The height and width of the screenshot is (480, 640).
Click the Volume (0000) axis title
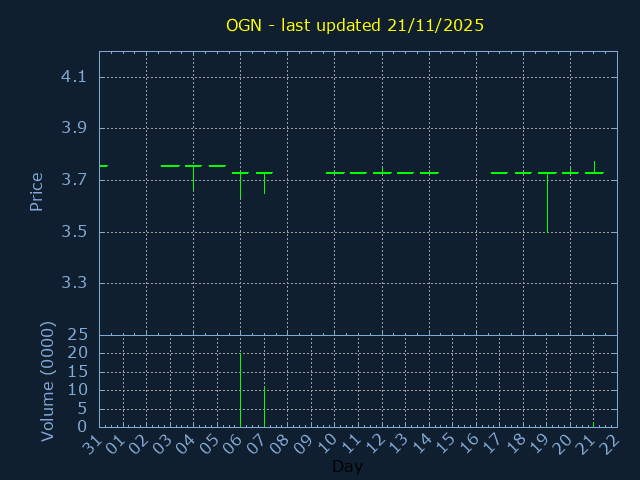(47, 382)
